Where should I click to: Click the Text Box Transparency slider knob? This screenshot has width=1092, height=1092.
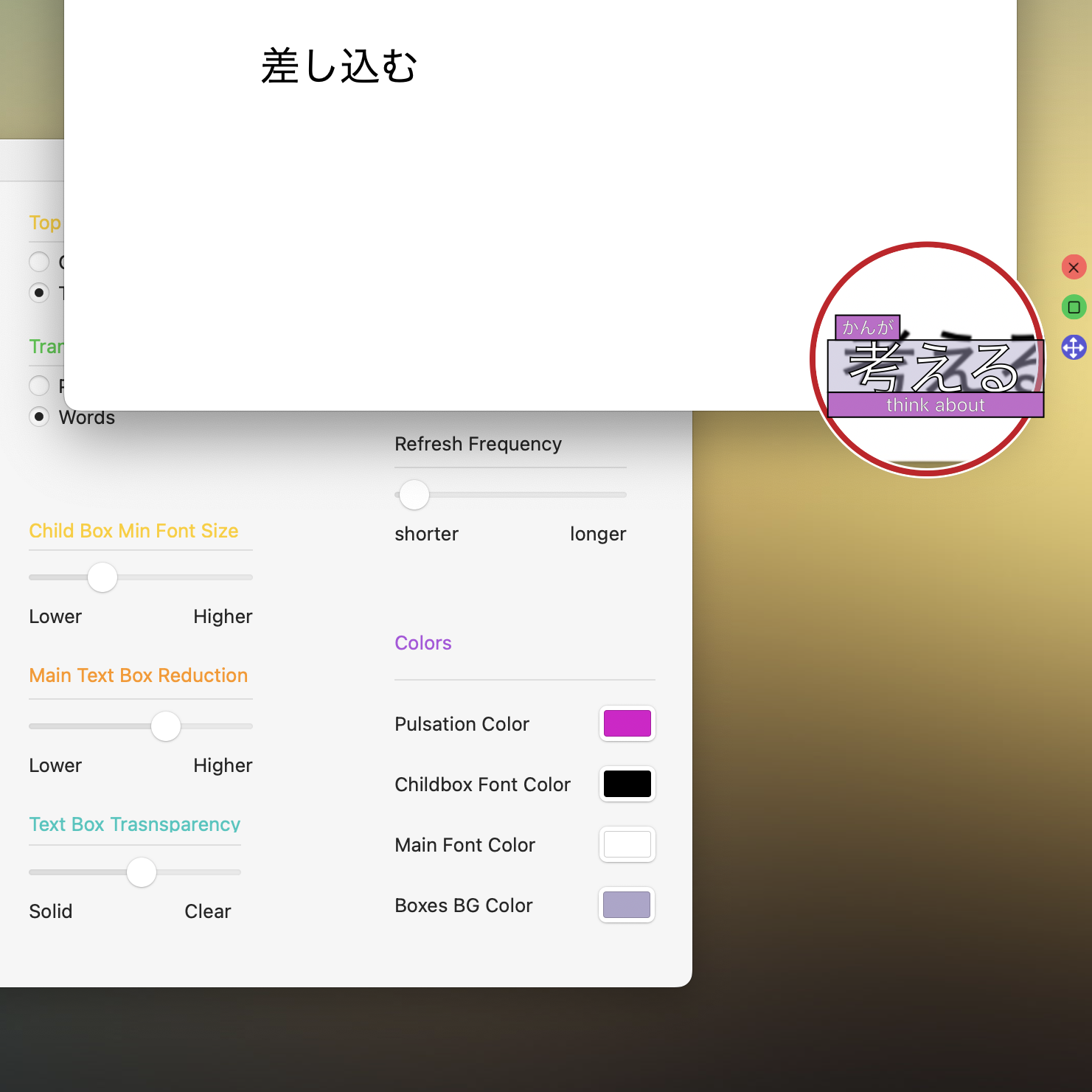[x=142, y=872]
